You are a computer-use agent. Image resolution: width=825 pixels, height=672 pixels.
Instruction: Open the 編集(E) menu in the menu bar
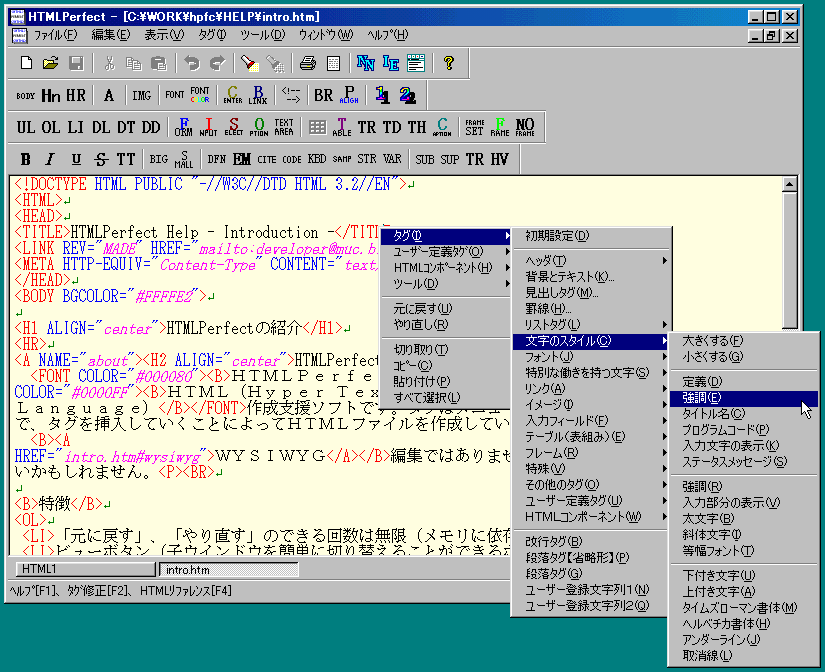pos(110,35)
